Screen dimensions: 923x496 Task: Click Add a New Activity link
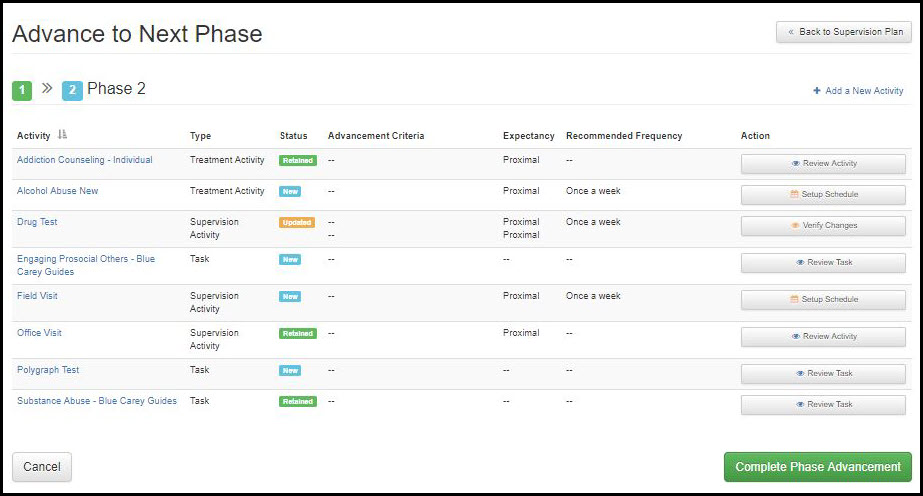click(x=858, y=91)
